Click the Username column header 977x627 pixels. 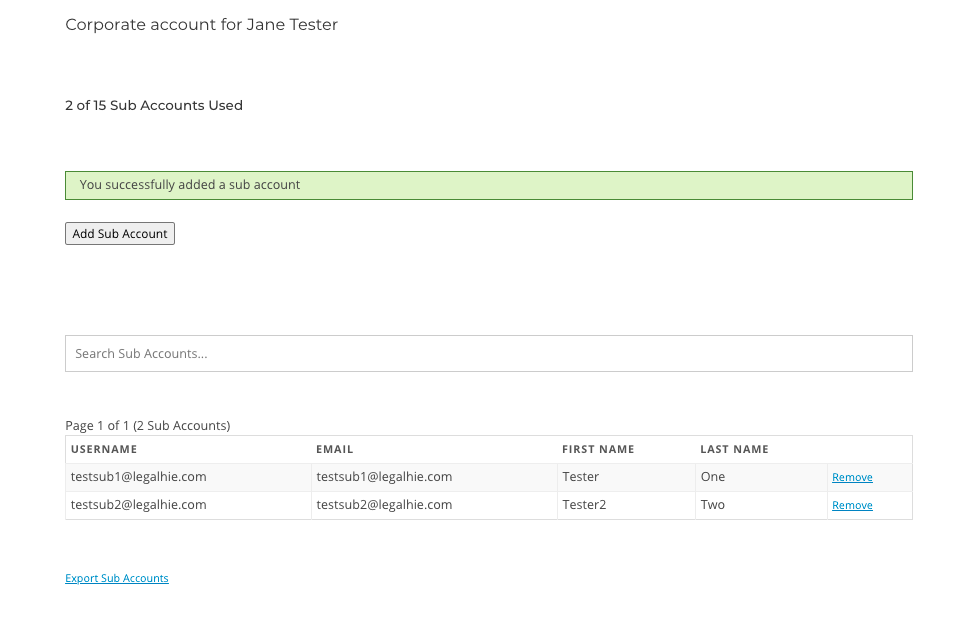[x=104, y=449]
